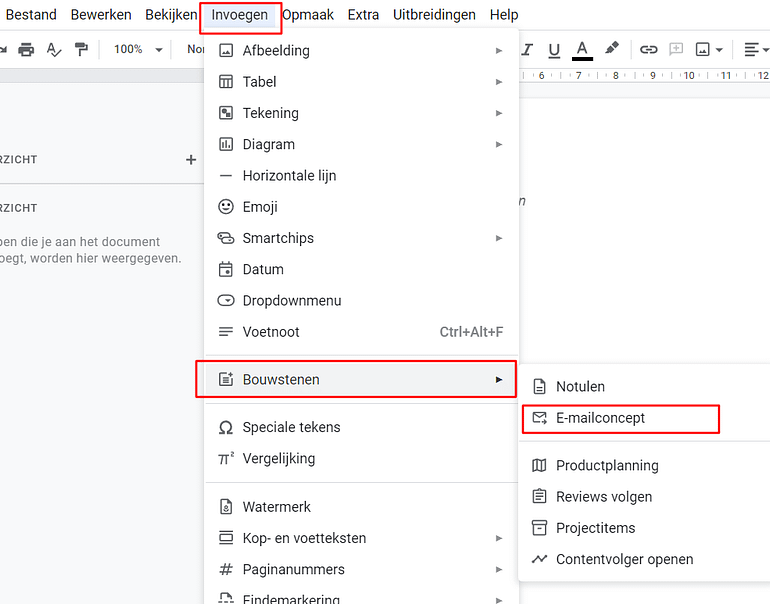Expand the Bouwstenen submenu arrow
770x604 pixels.
pos(499,380)
